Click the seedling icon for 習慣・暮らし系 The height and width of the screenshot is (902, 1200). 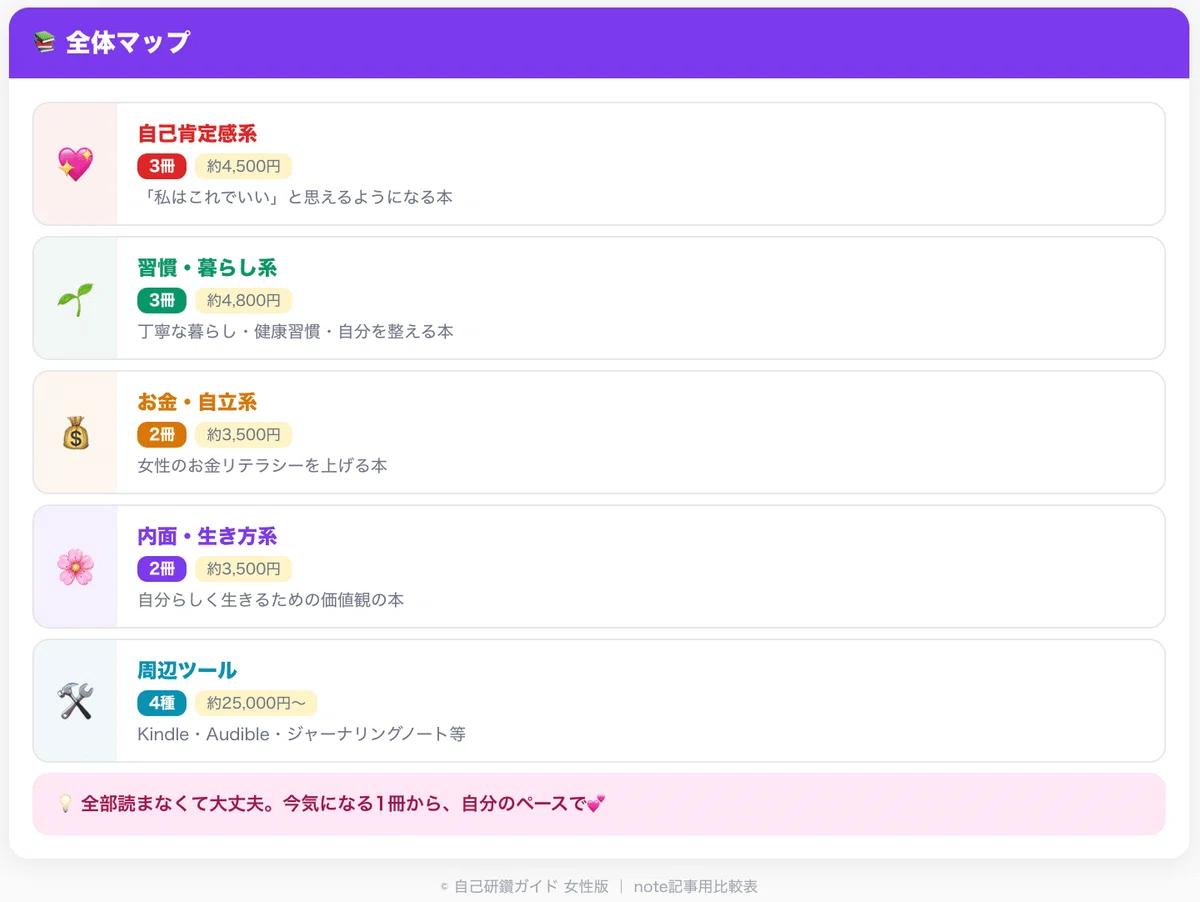click(75, 298)
